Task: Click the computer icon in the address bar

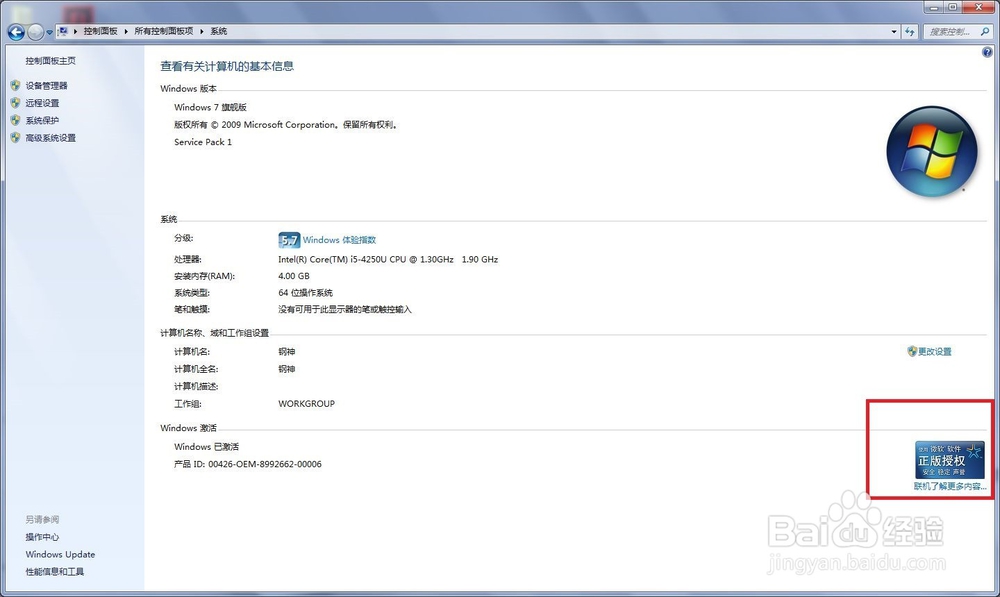Action: coord(62,31)
